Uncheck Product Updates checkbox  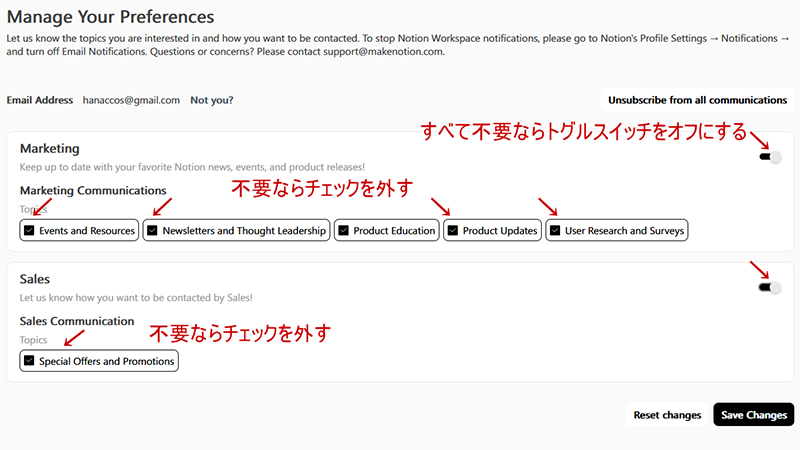[453, 230]
